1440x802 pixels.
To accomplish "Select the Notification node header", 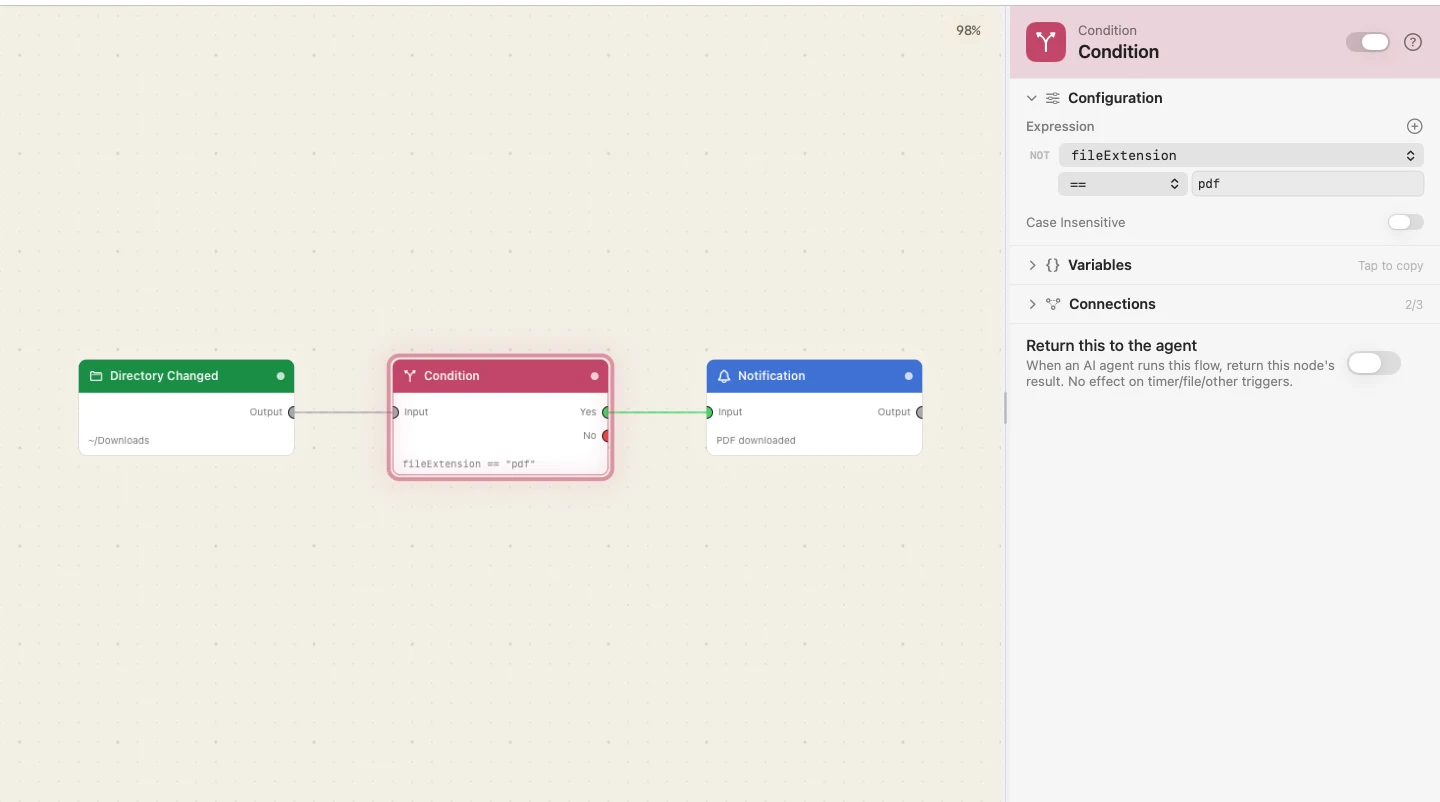I will (815, 376).
